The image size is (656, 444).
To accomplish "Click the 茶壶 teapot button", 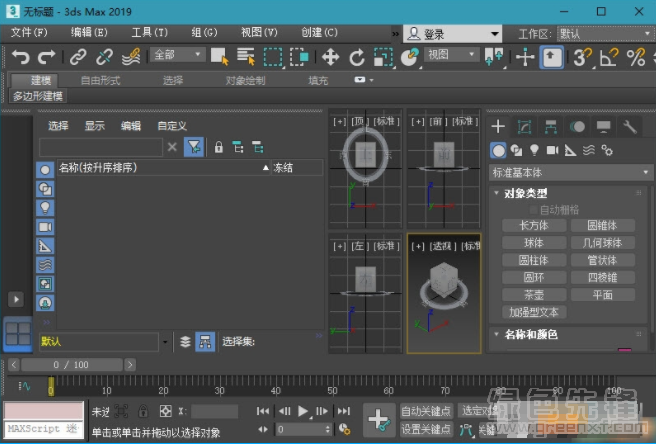I will (534, 295).
